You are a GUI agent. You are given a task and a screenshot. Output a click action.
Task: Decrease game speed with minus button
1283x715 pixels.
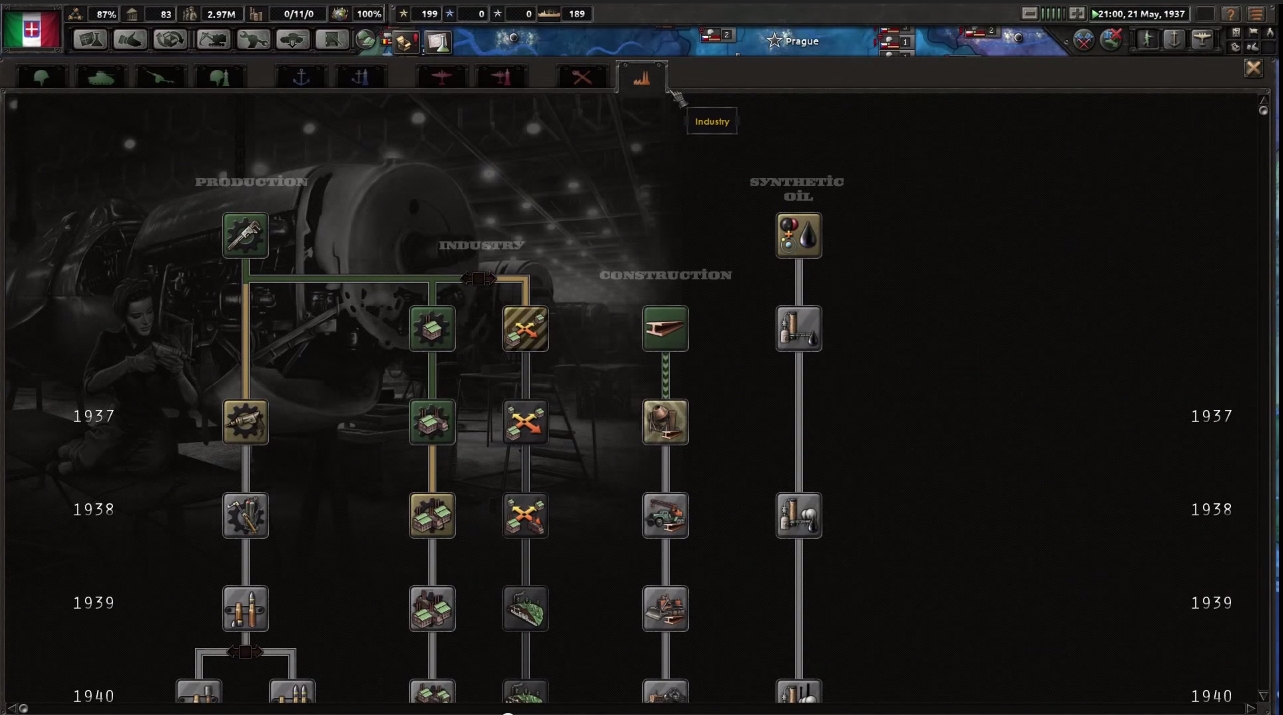pyautogui.click(x=1029, y=14)
